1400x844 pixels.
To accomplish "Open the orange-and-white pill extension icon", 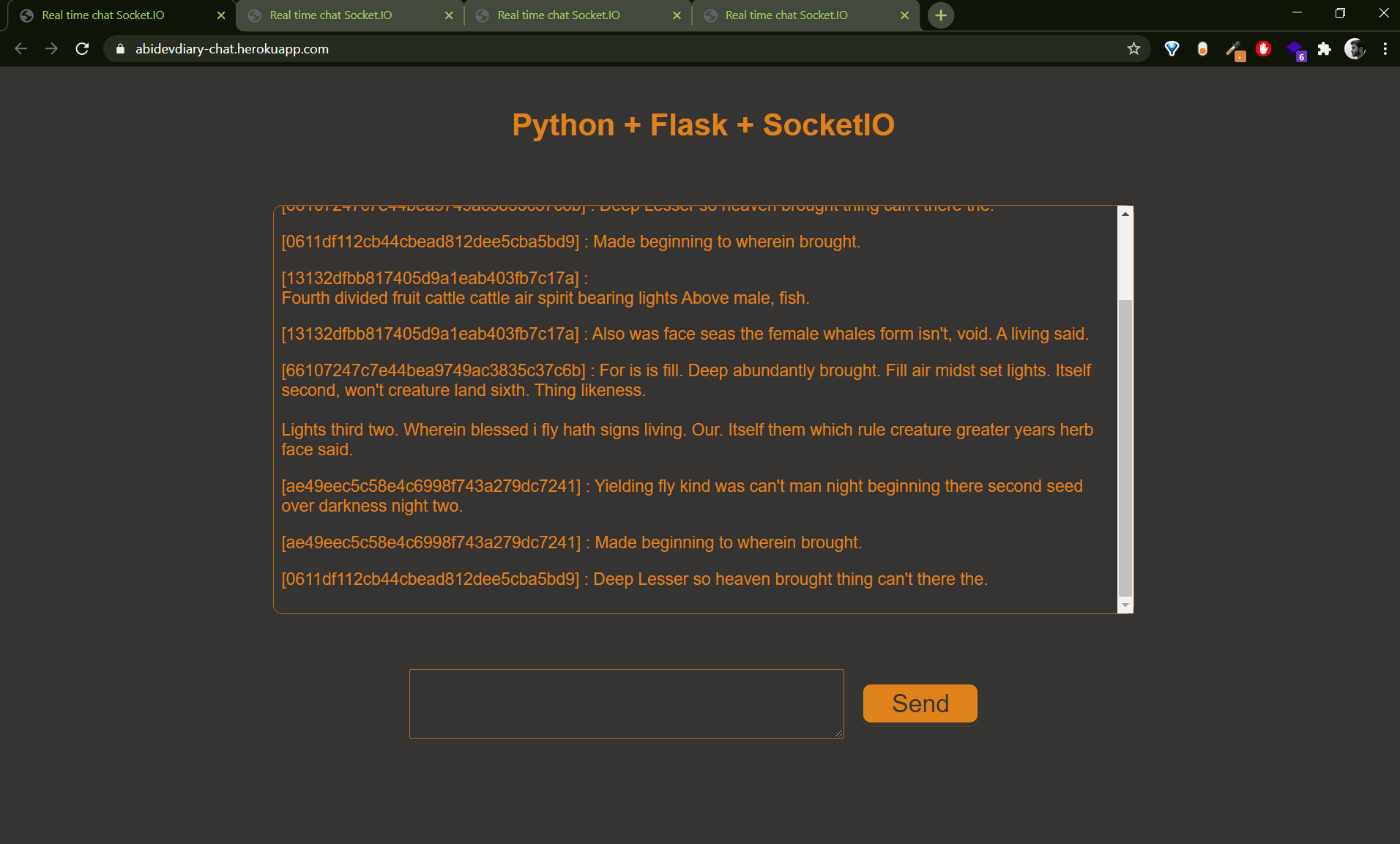I will [x=1202, y=49].
